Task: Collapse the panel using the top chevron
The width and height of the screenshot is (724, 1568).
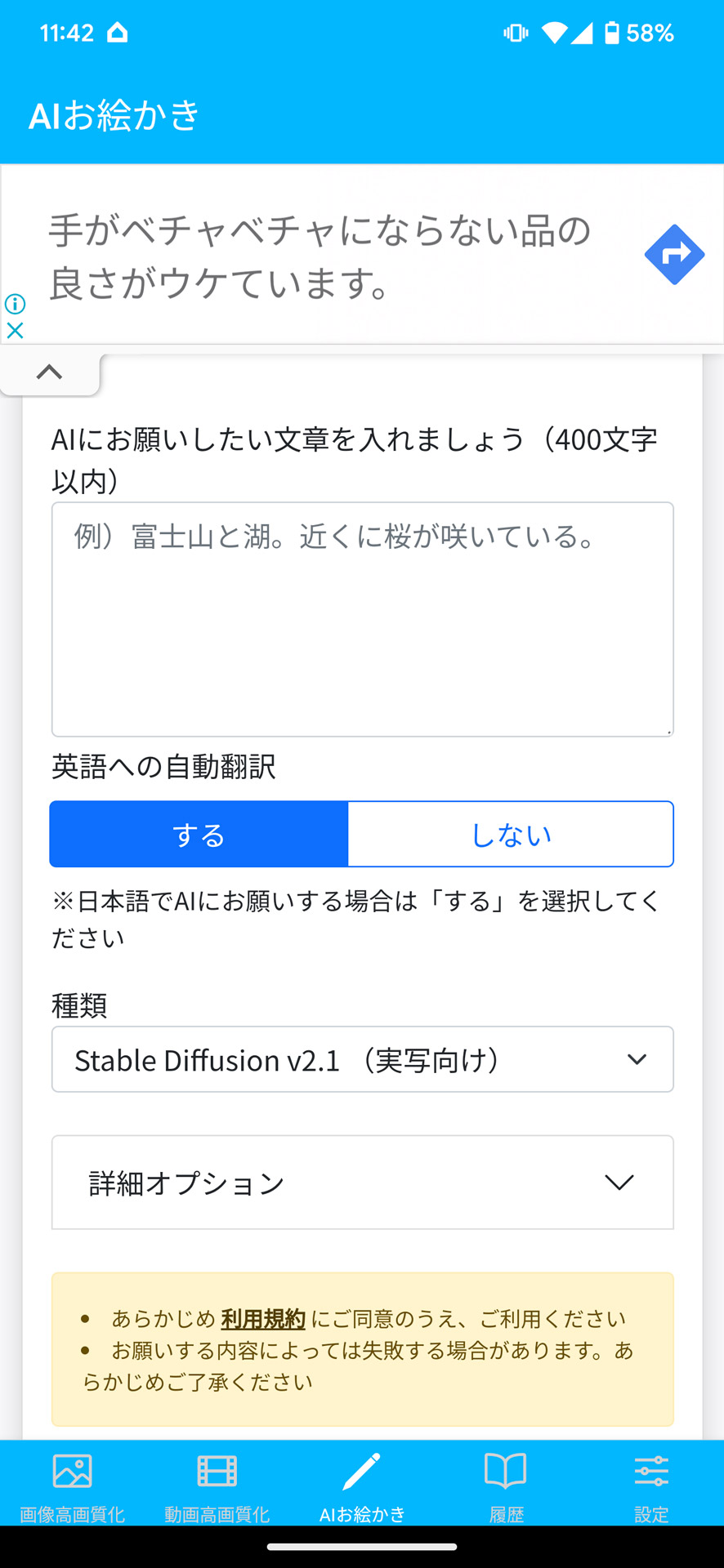Action: (50, 372)
